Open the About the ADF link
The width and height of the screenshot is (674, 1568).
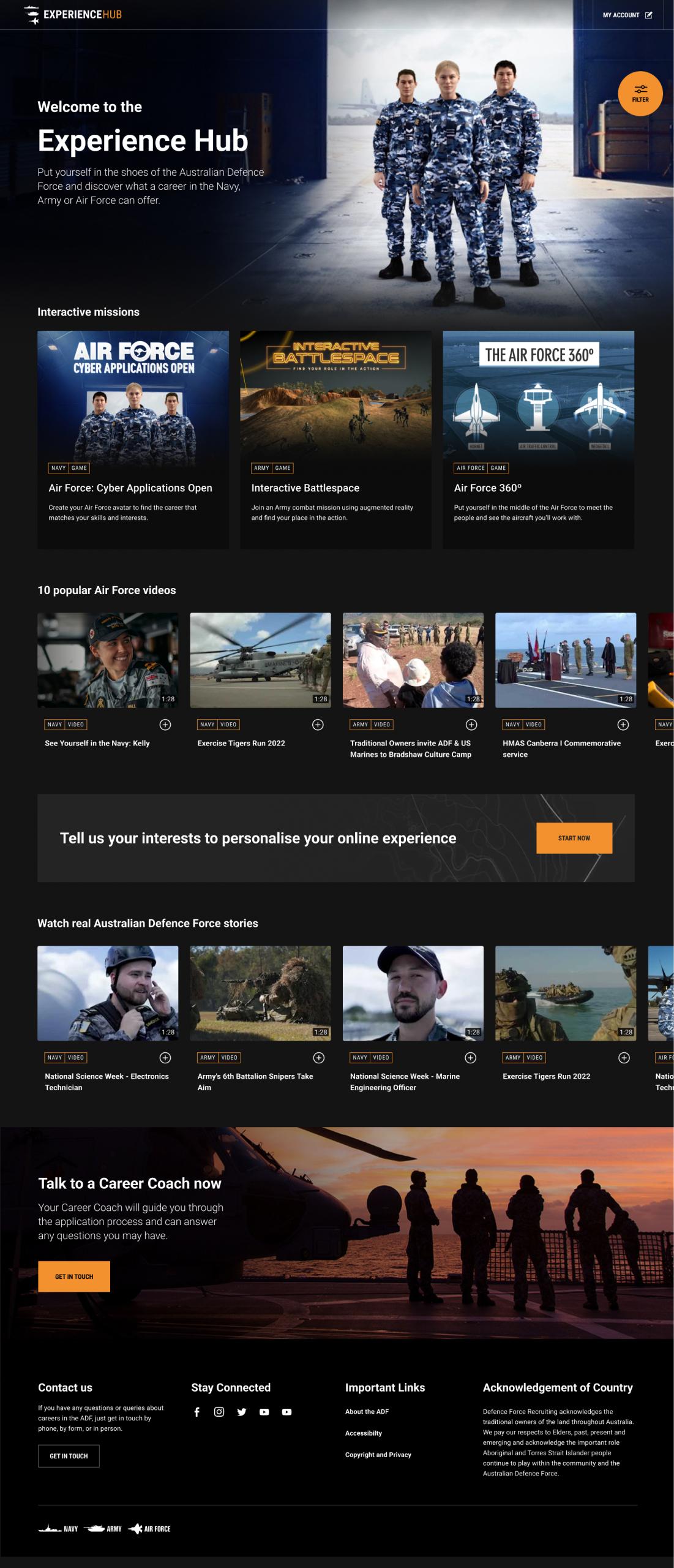(367, 1411)
